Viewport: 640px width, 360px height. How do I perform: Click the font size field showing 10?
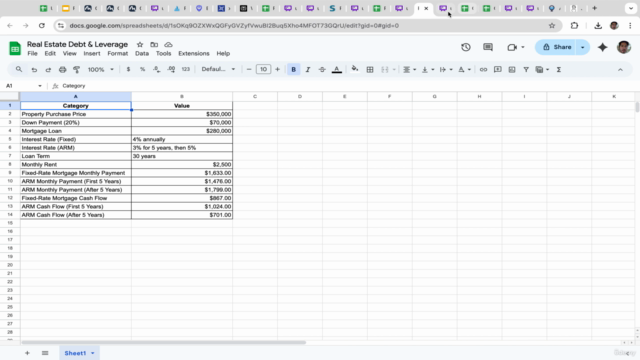point(263,69)
